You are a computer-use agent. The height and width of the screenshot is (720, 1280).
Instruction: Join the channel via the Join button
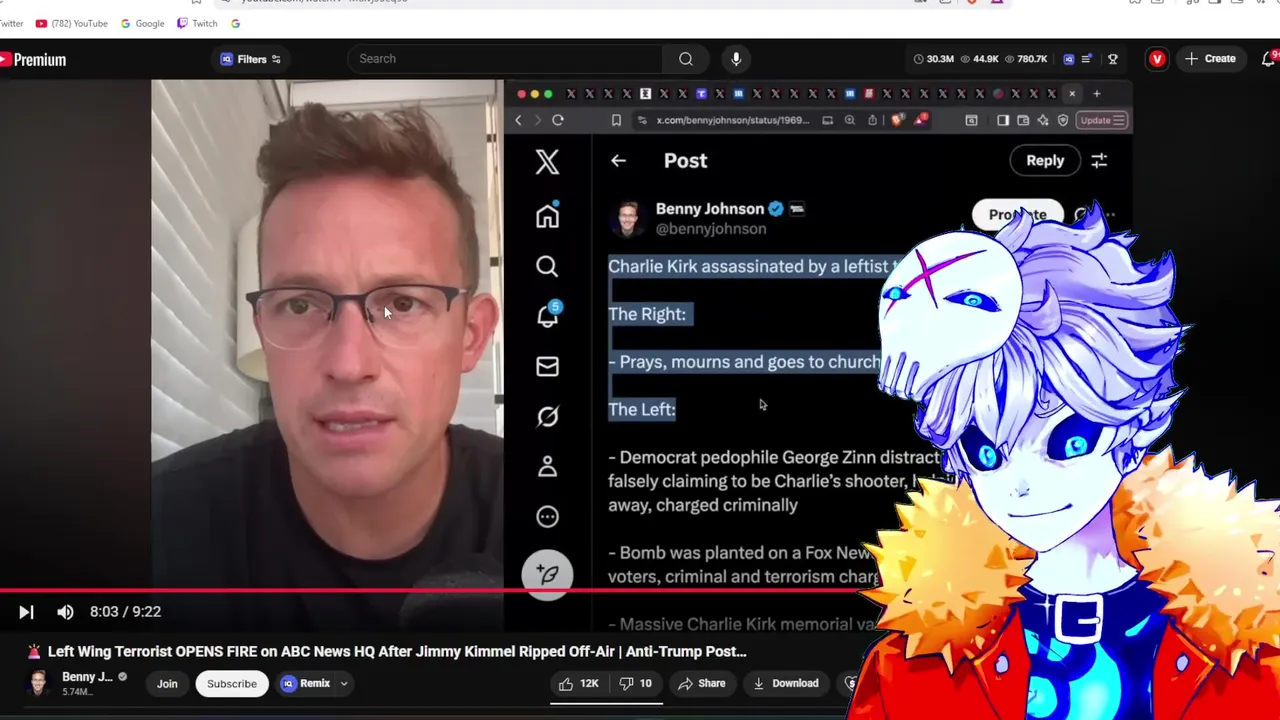(167, 684)
